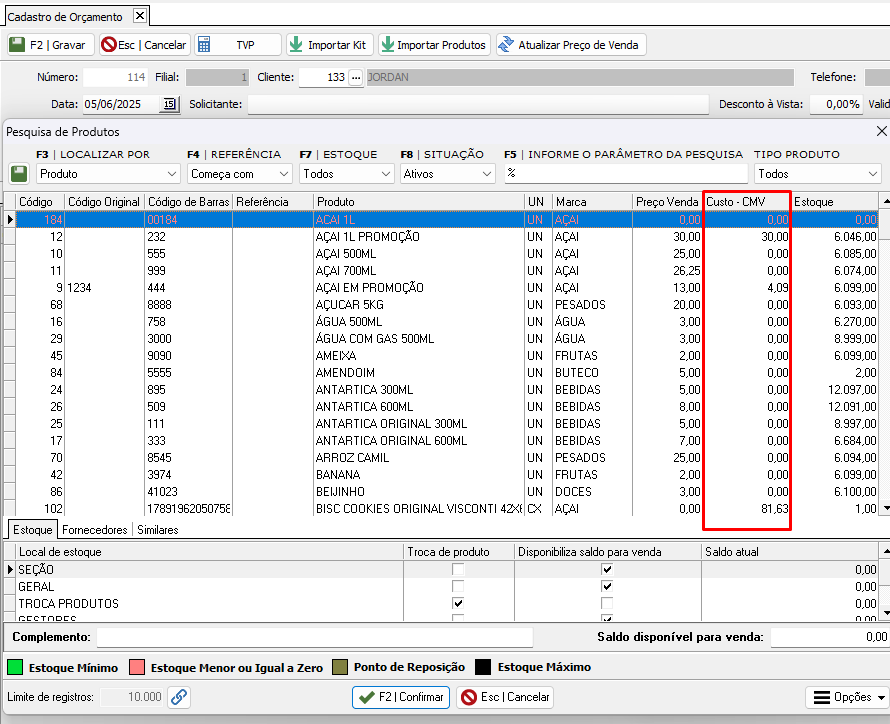Click the Importar Kit toolbar button

[x=329, y=45]
